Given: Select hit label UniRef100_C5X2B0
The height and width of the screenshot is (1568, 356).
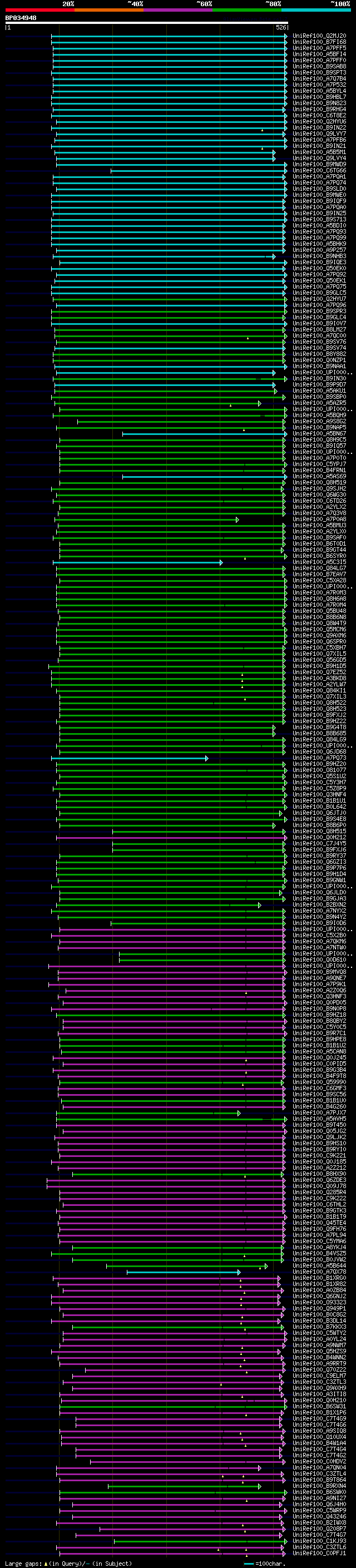Looking at the screenshot, I should tap(319, 936).
